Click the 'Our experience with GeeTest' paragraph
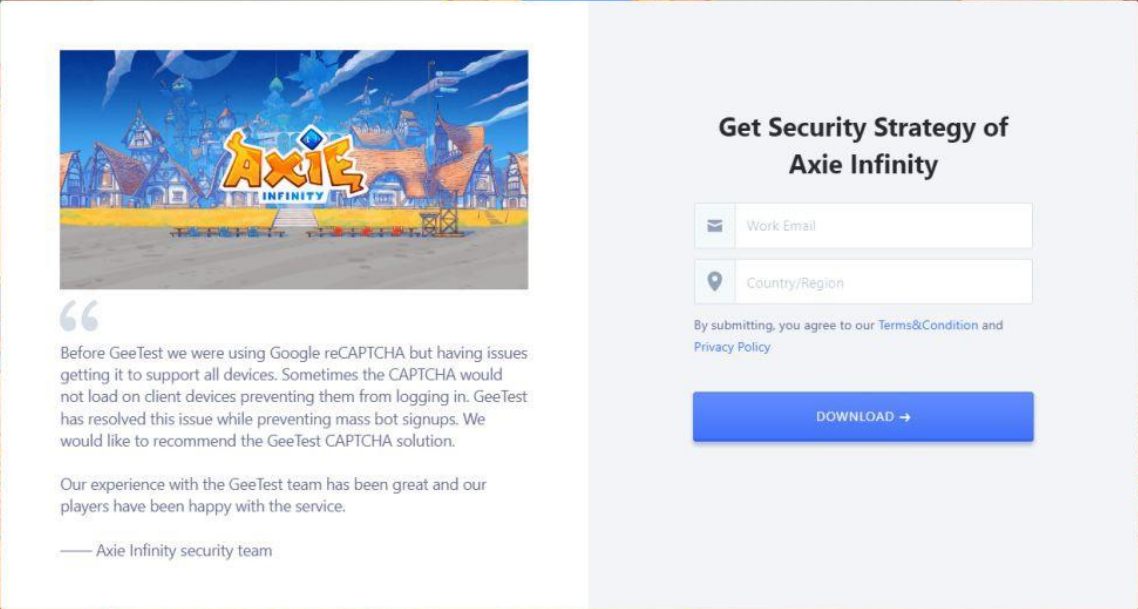Viewport: 1138px width, 609px height. (273, 495)
